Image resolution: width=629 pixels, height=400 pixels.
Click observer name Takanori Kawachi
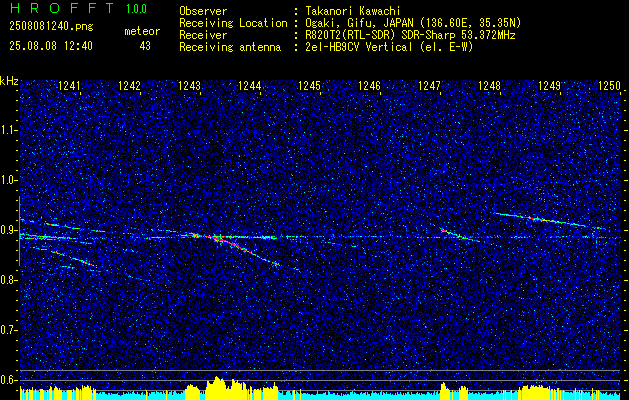point(352,11)
